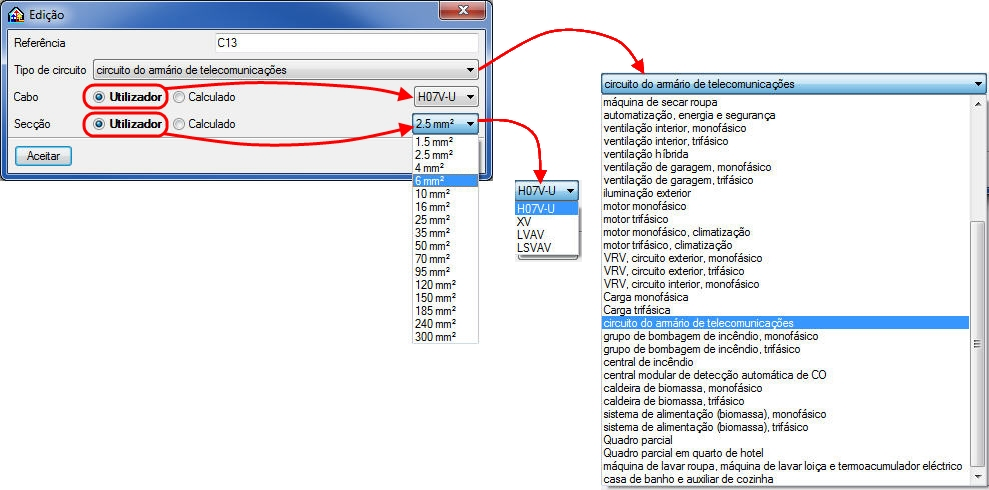
Task: Select 120 mm² section
Action: (445, 284)
